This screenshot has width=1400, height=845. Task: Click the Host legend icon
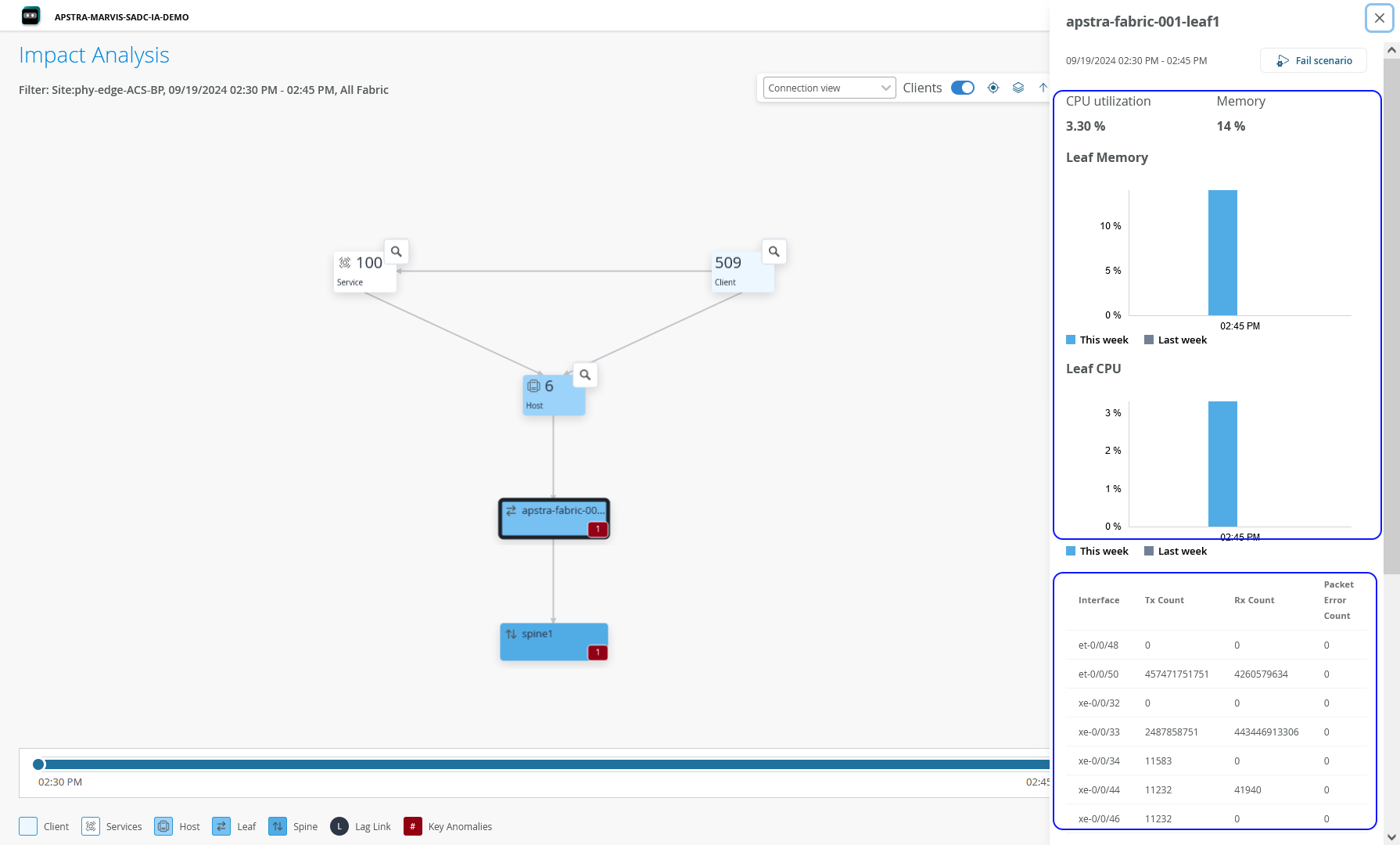click(163, 826)
